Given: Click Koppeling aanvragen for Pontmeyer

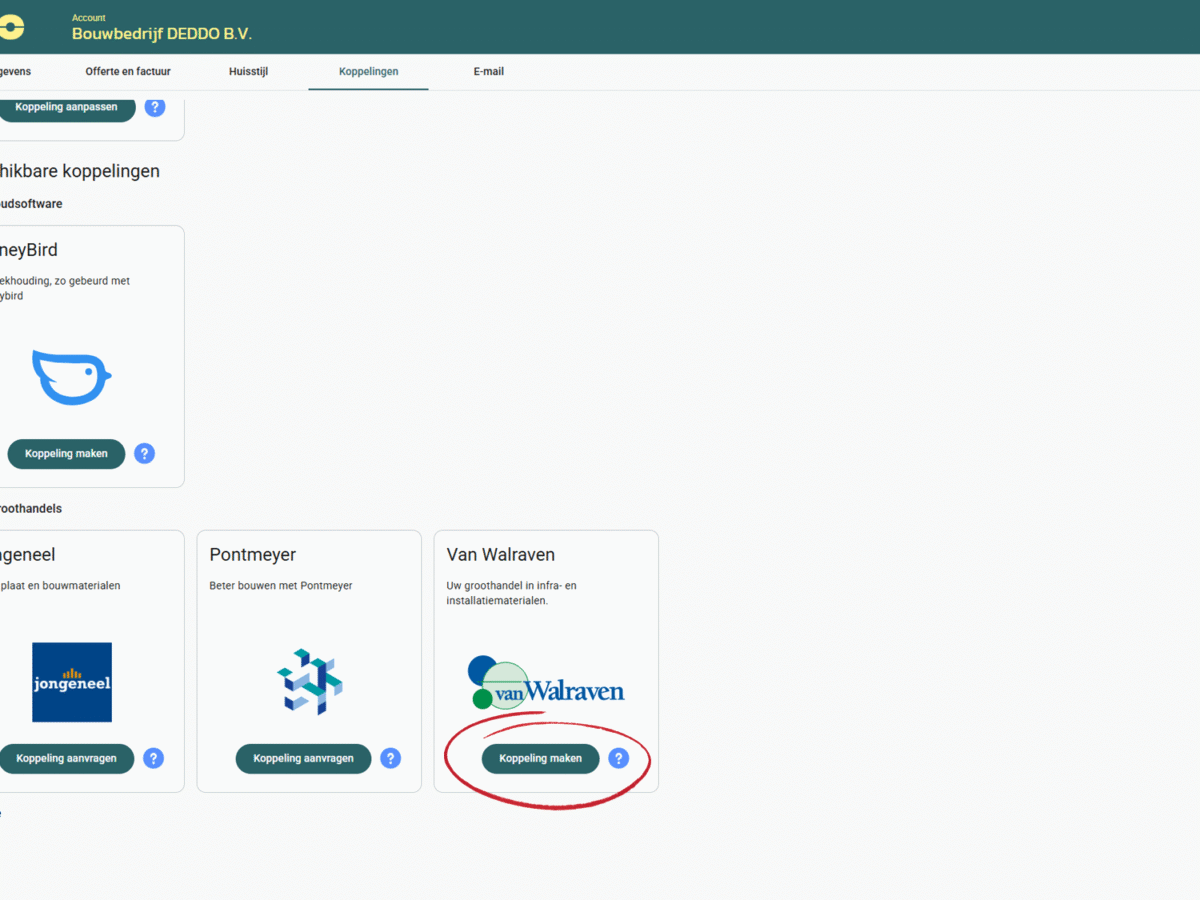Looking at the screenshot, I should [x=303, y=758].
